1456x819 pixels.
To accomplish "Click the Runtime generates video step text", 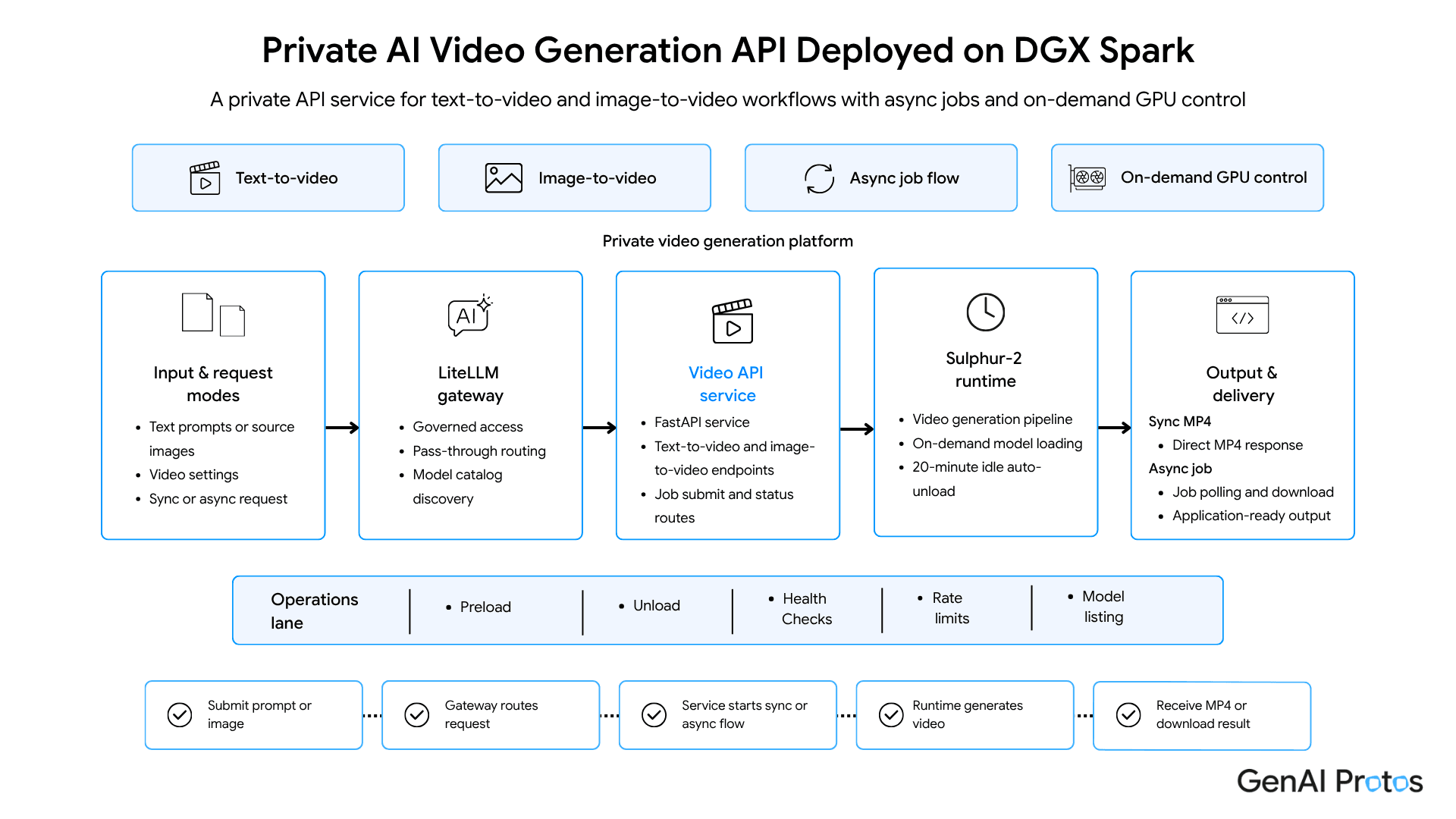I will pos(968,714).
